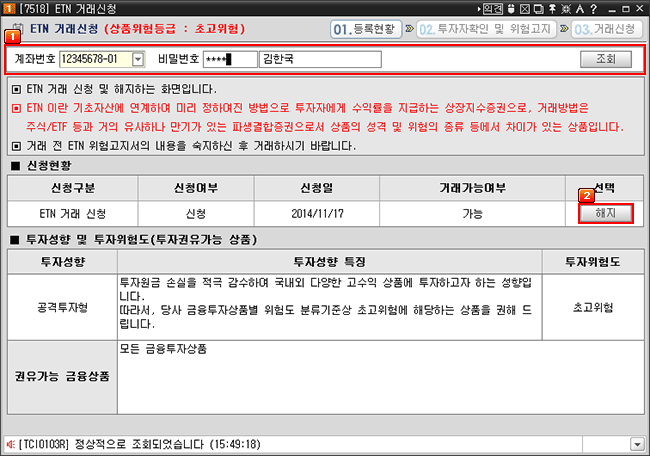Click the starburst icon in title bar
Viewport: 650px width, 456px height.
tap(566, 8)
